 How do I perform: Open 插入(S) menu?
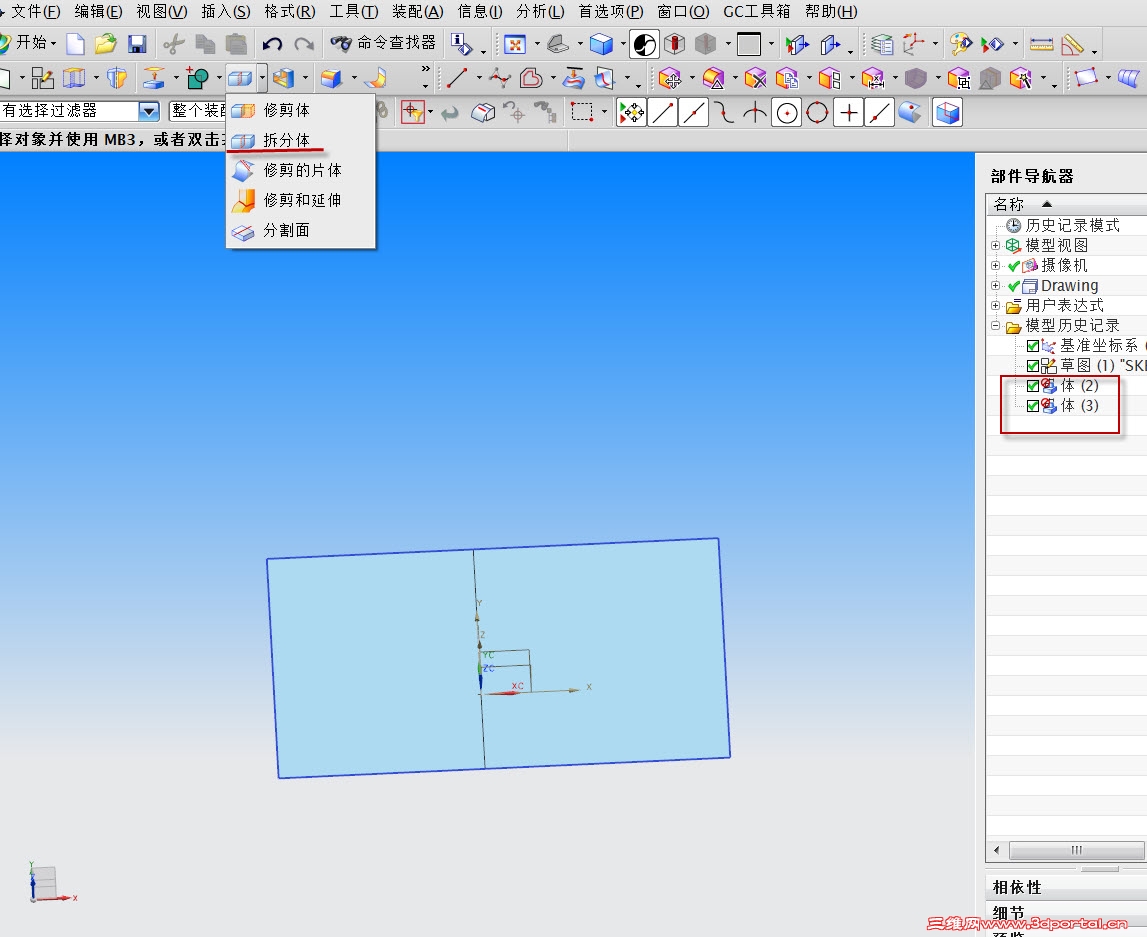tap(225, 11)
